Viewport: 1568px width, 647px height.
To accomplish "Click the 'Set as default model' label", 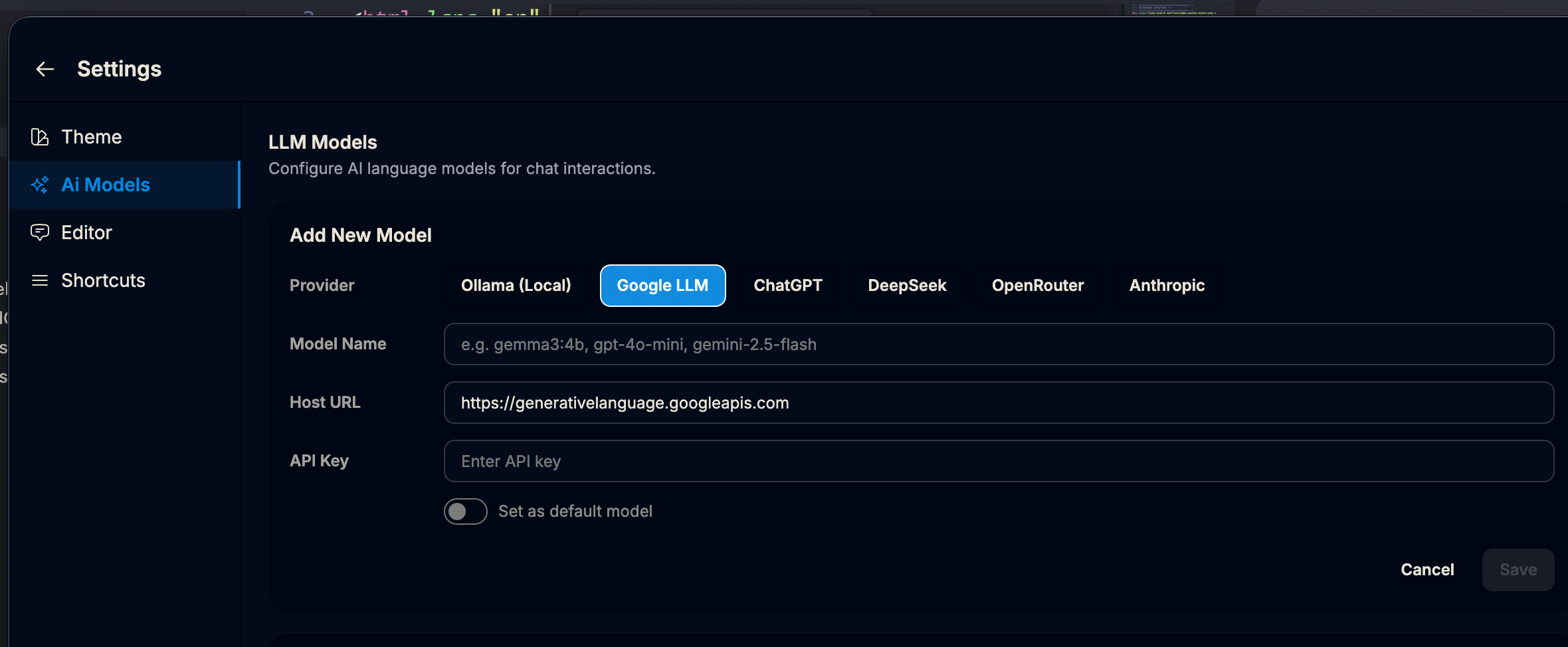I will (575, 511).
